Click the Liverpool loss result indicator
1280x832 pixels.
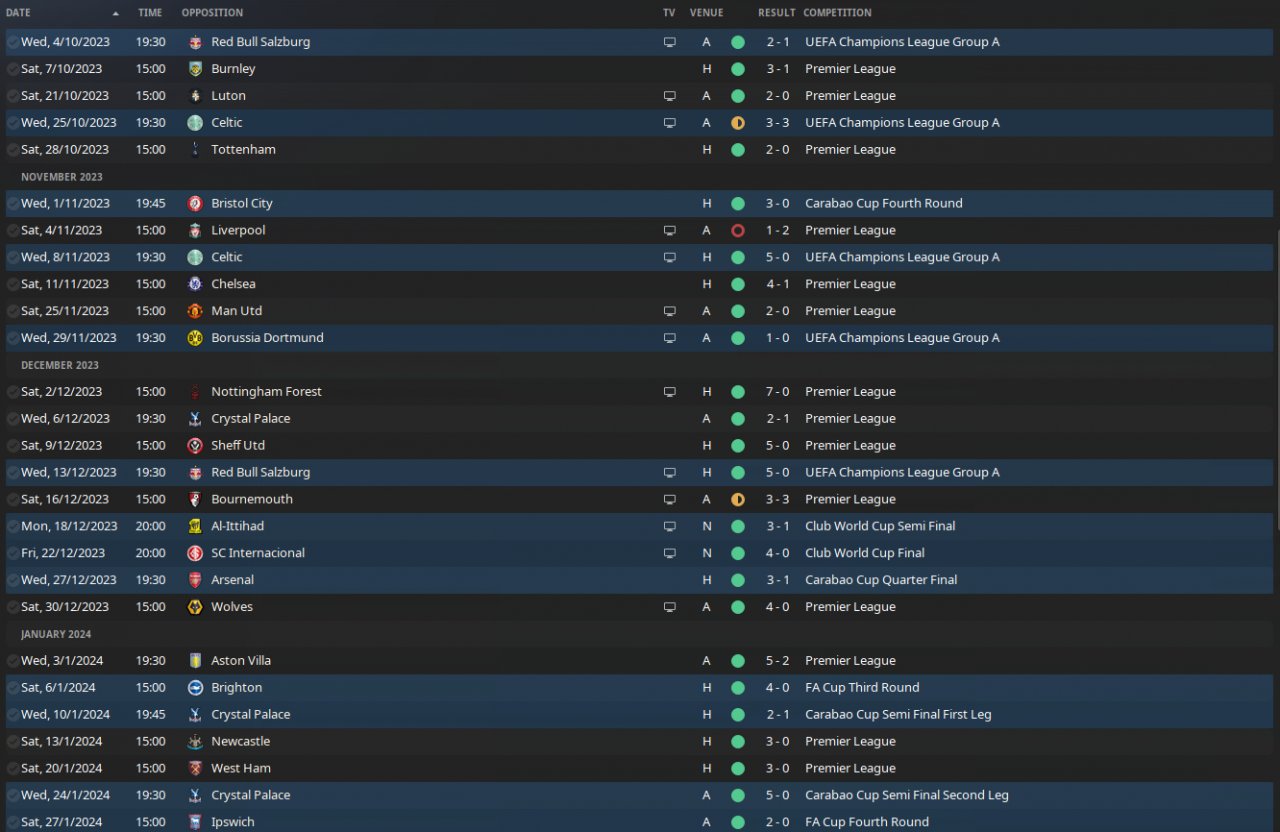point(738,230)
